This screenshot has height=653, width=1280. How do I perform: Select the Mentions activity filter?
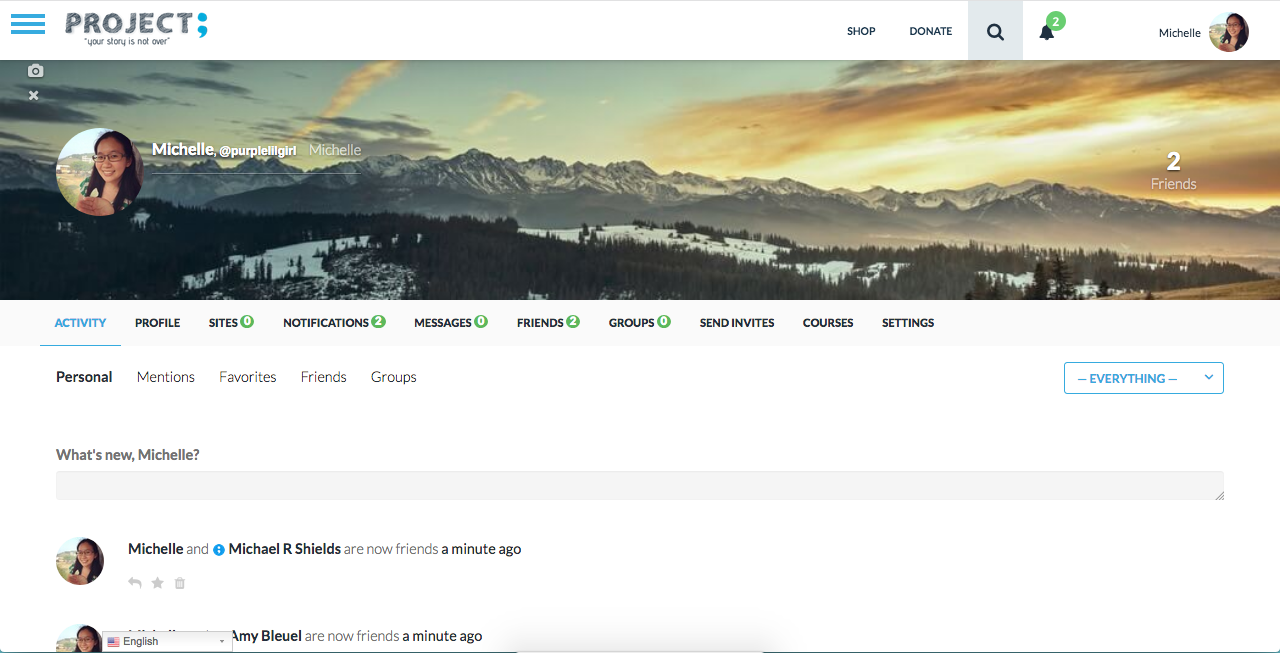(166, 377)
